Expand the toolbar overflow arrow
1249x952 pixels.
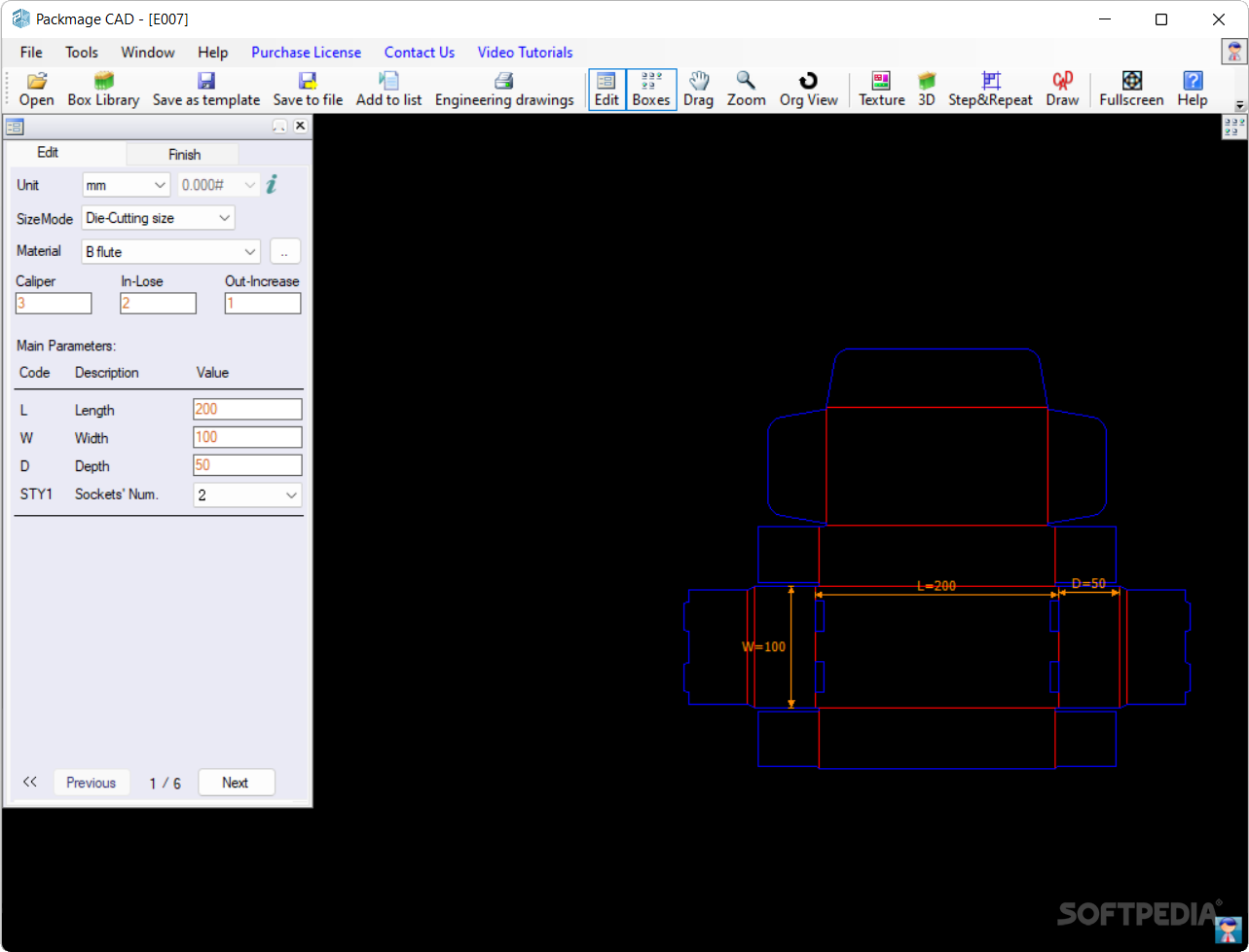[x=1239, y=104]
